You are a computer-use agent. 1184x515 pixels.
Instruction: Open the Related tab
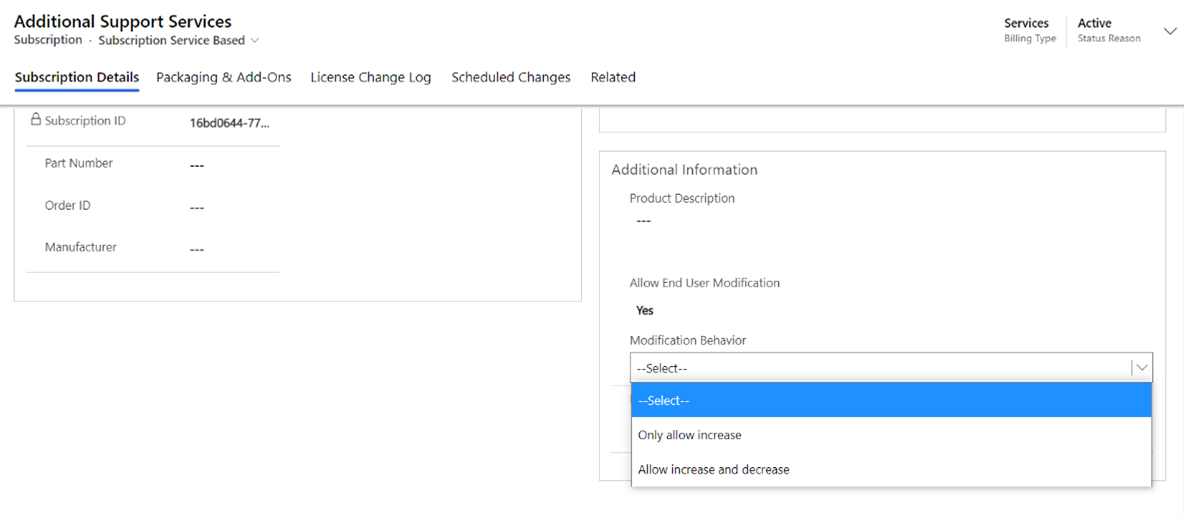click(613, 77)
